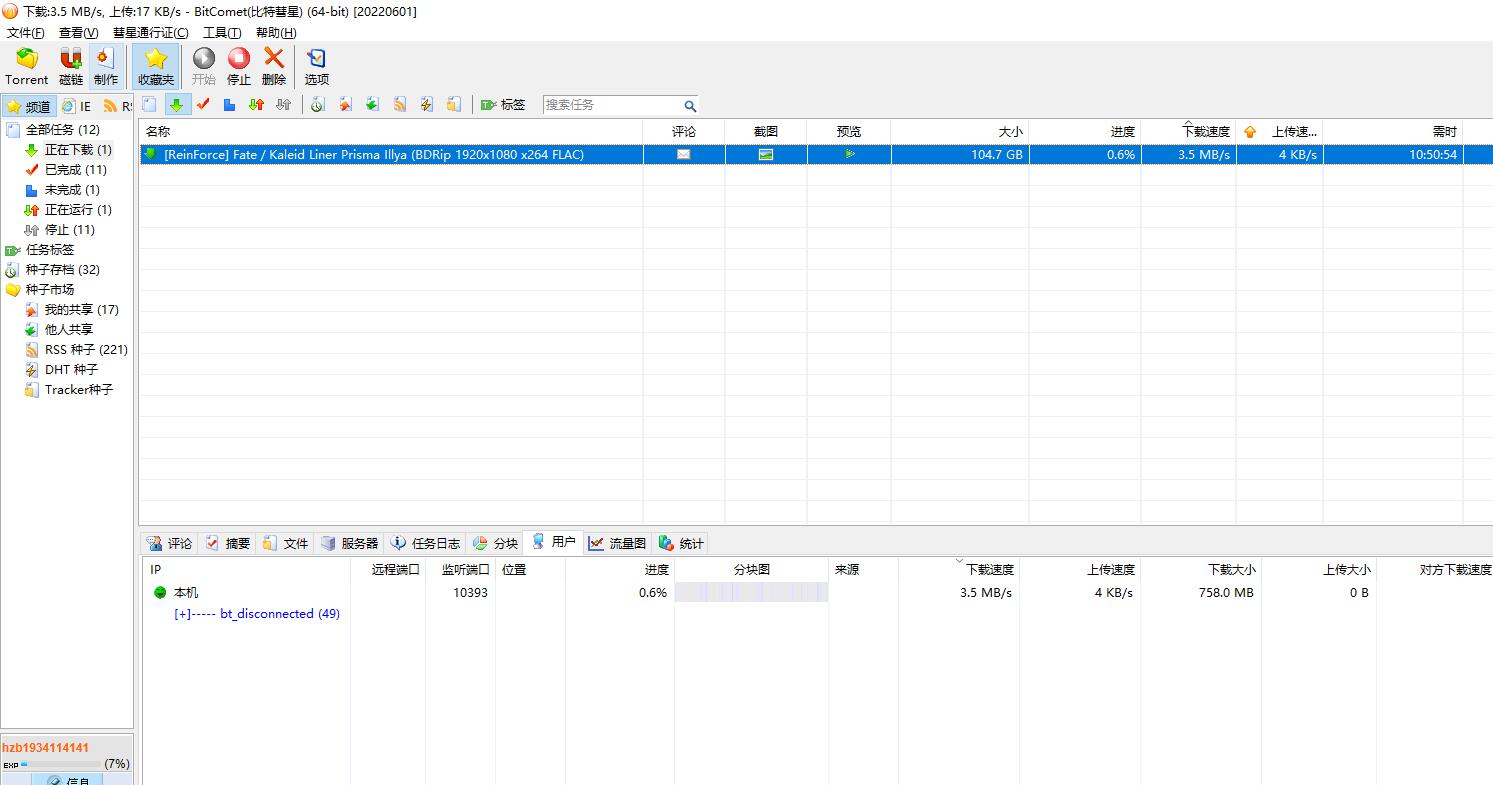This screenshot has width=1493, height=785.
Task: Open the 服务器 bottom tab
Action: pyautogui.click(x=349, y=543)
